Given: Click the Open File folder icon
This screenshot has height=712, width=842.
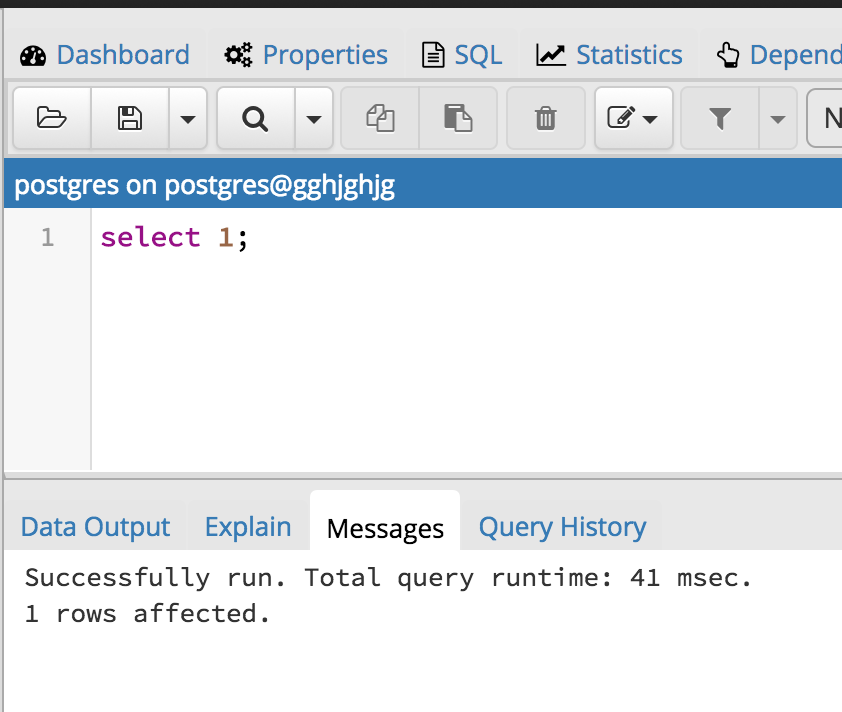Looking at the screenshot, I should (x=51, y=119).
